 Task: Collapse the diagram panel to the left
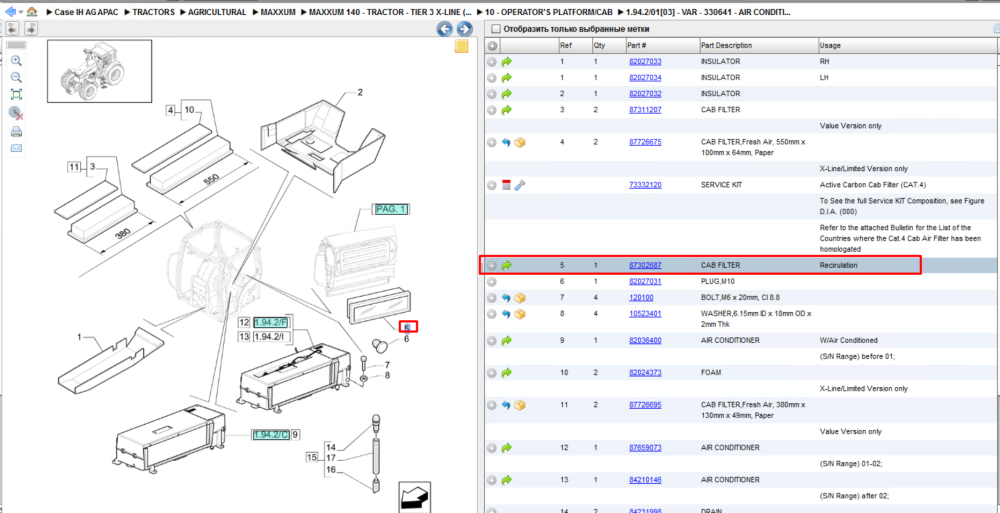click(x=12, y=28)
